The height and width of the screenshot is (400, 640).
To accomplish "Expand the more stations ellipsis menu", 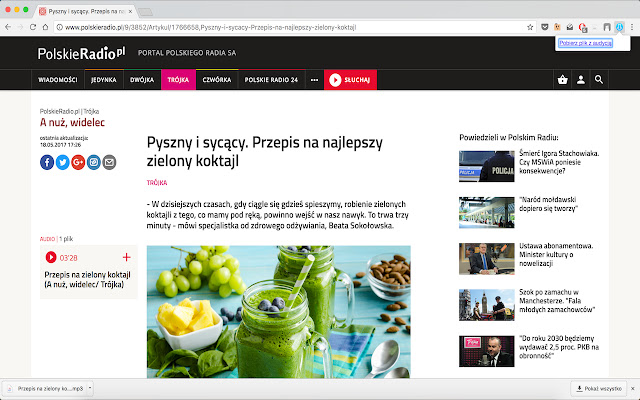I will click(314, 80).
